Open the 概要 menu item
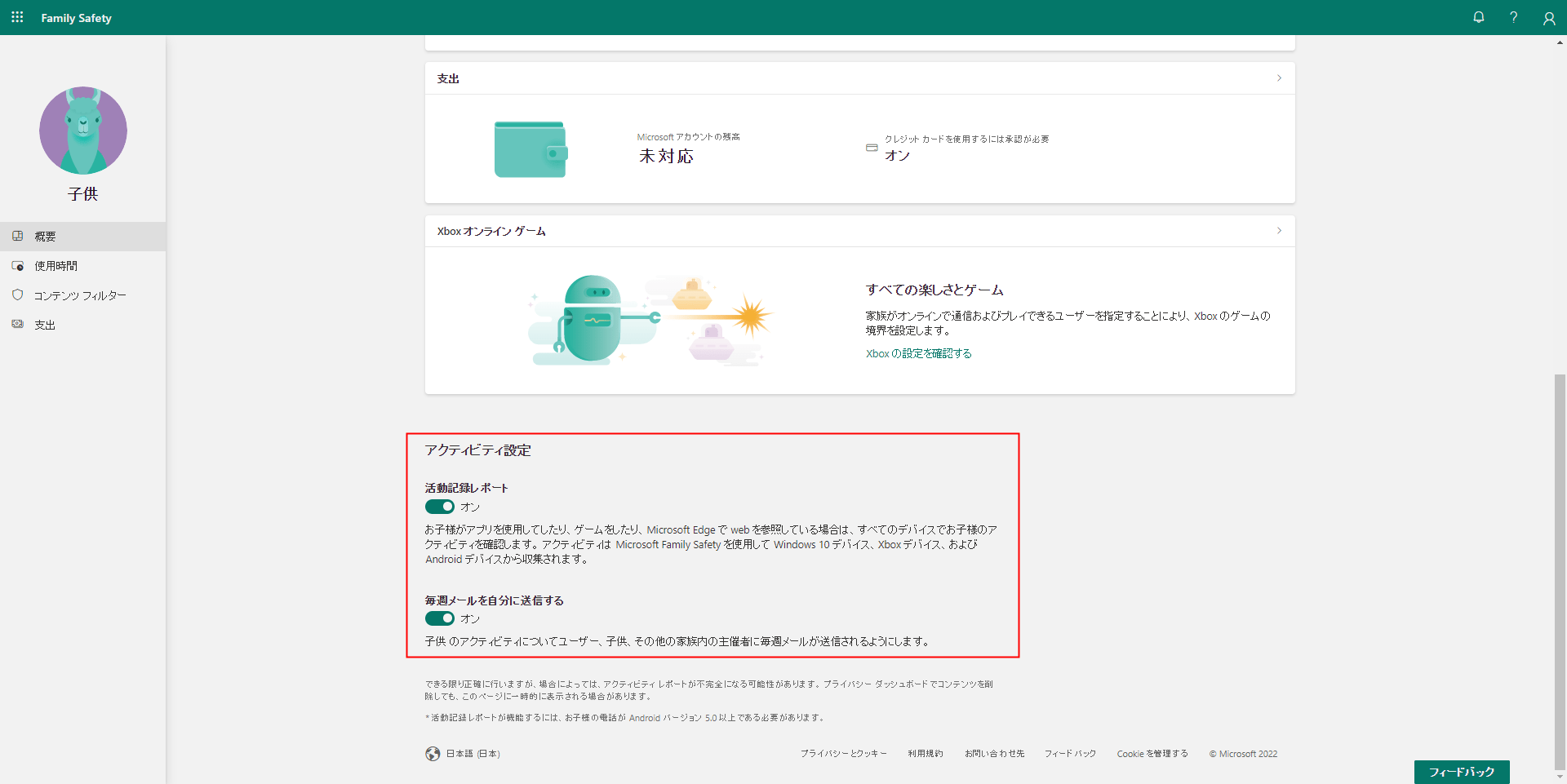 pyautogui.click(x=83, y=237)
